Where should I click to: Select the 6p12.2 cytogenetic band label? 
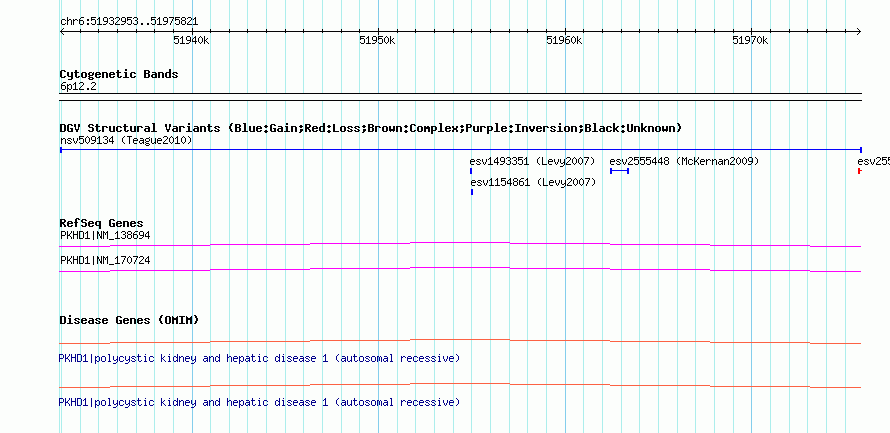[78, 87]
